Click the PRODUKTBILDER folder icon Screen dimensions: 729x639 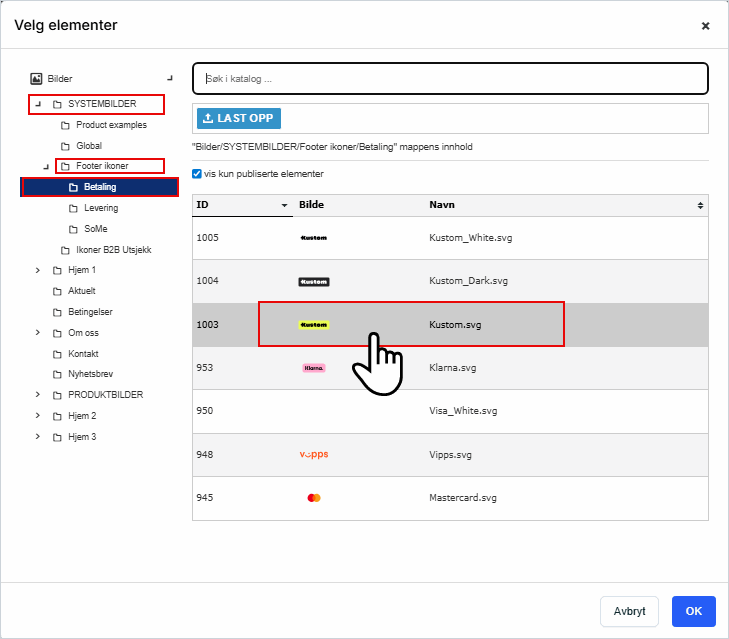(x=57, y=395)
